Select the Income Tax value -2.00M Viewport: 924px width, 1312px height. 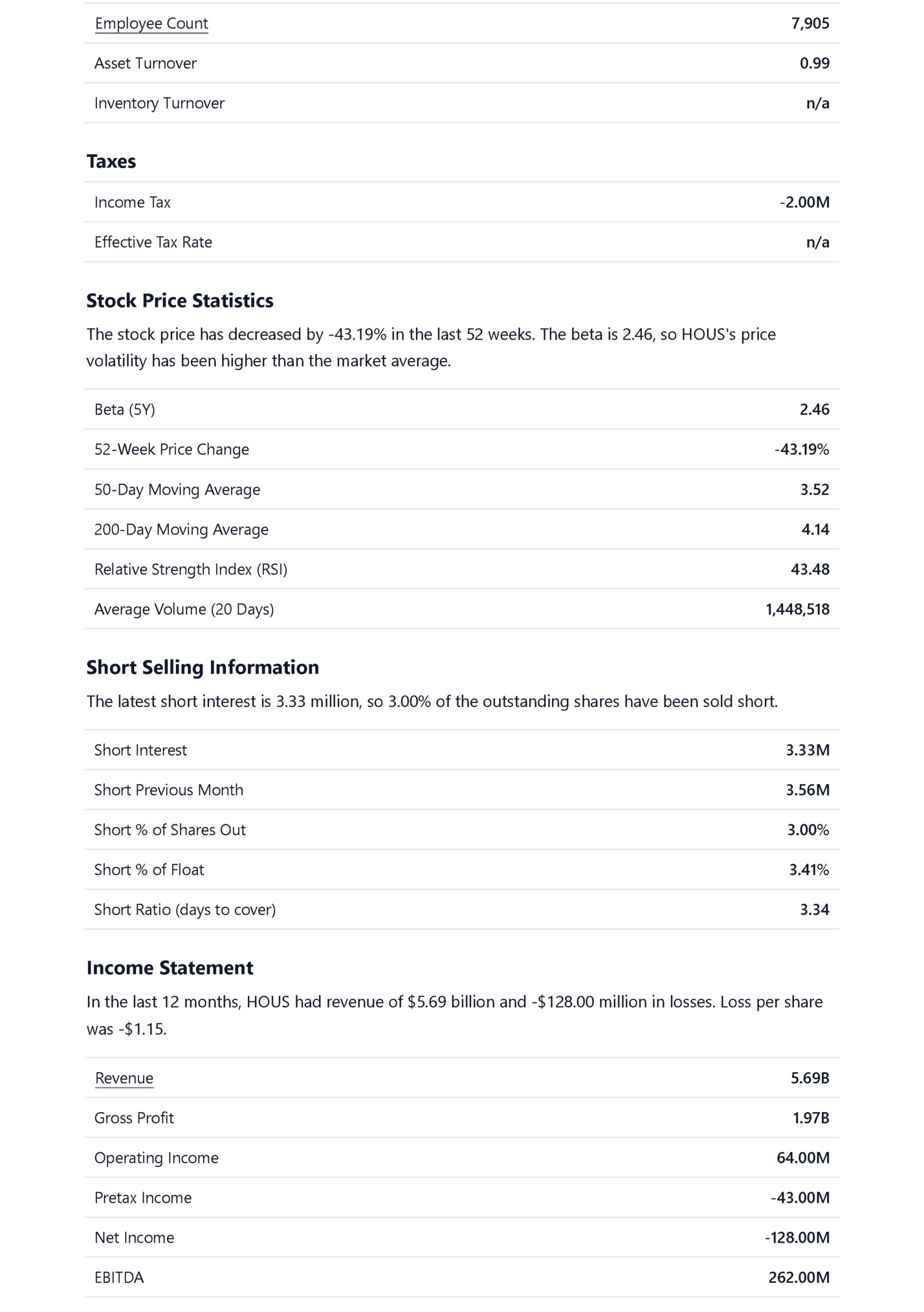coord(804,202)
